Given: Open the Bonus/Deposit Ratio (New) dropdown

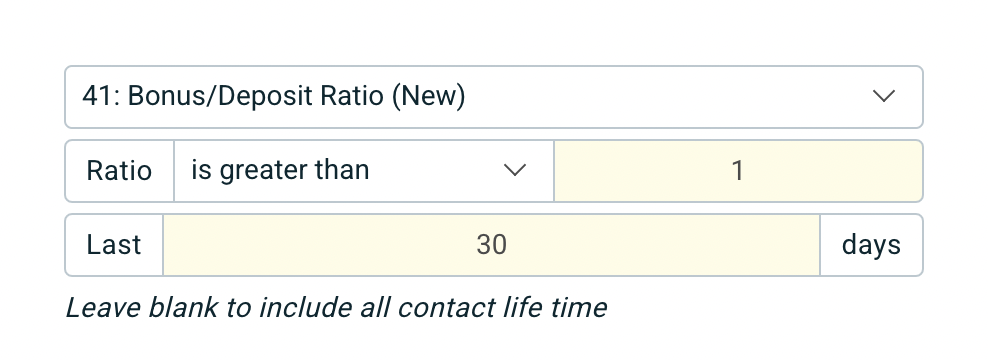Looking at the screenshot, I should click(493, 97).
